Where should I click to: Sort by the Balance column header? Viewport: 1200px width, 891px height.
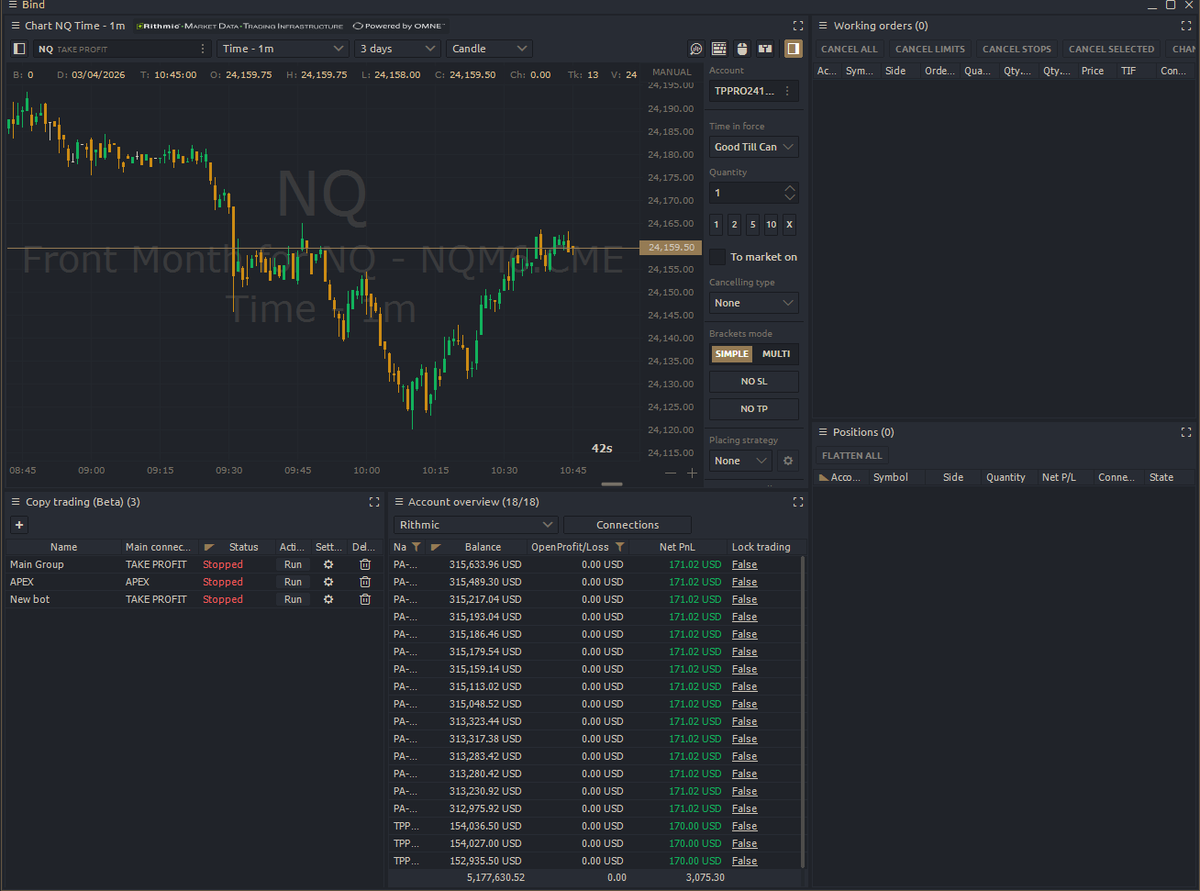point(483,547)
